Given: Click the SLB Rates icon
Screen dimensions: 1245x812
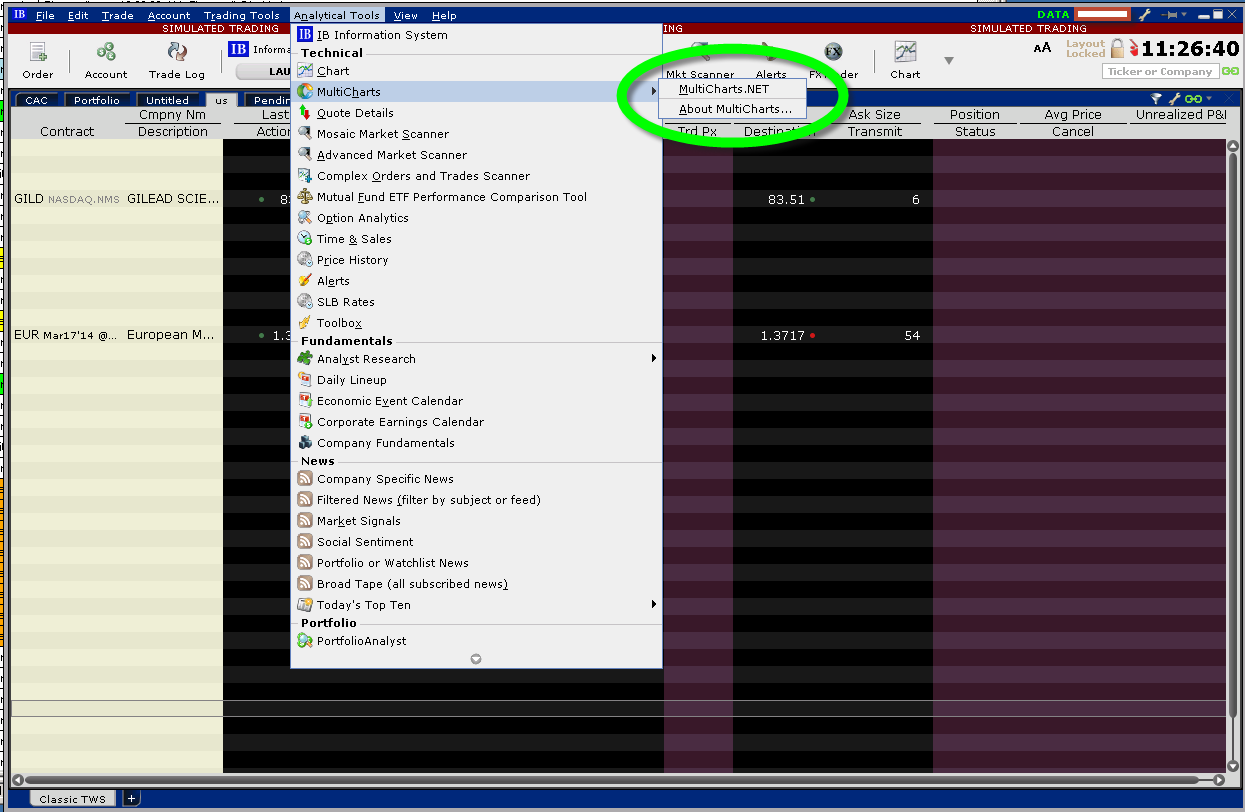Looking at the screenshot, I should (306, 302).
